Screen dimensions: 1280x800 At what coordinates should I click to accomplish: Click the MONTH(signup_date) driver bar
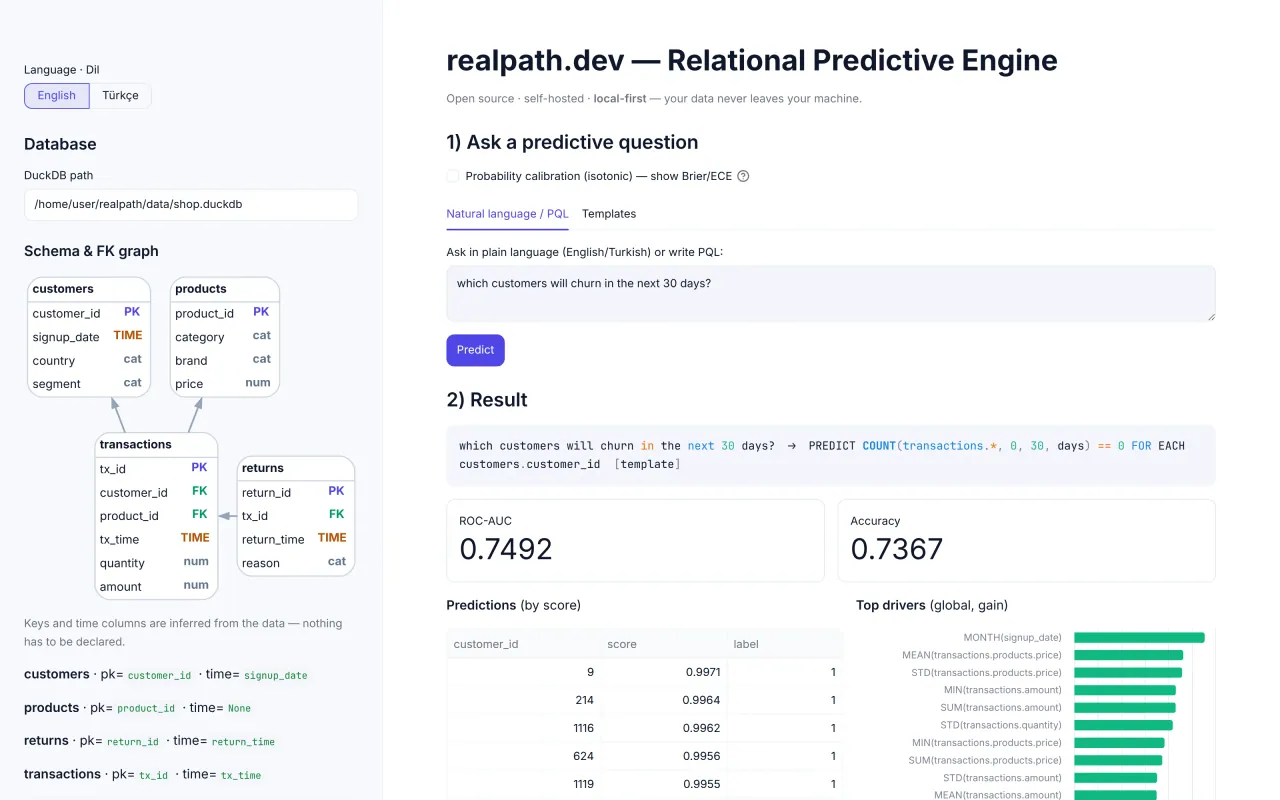click(x=1139, y=637)
